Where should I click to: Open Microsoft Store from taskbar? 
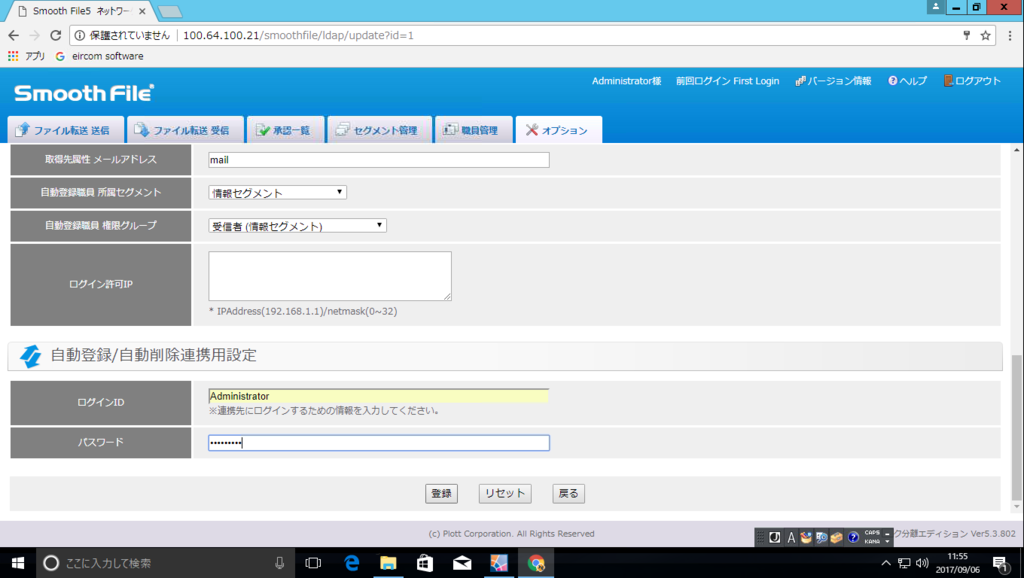(424, 563)
